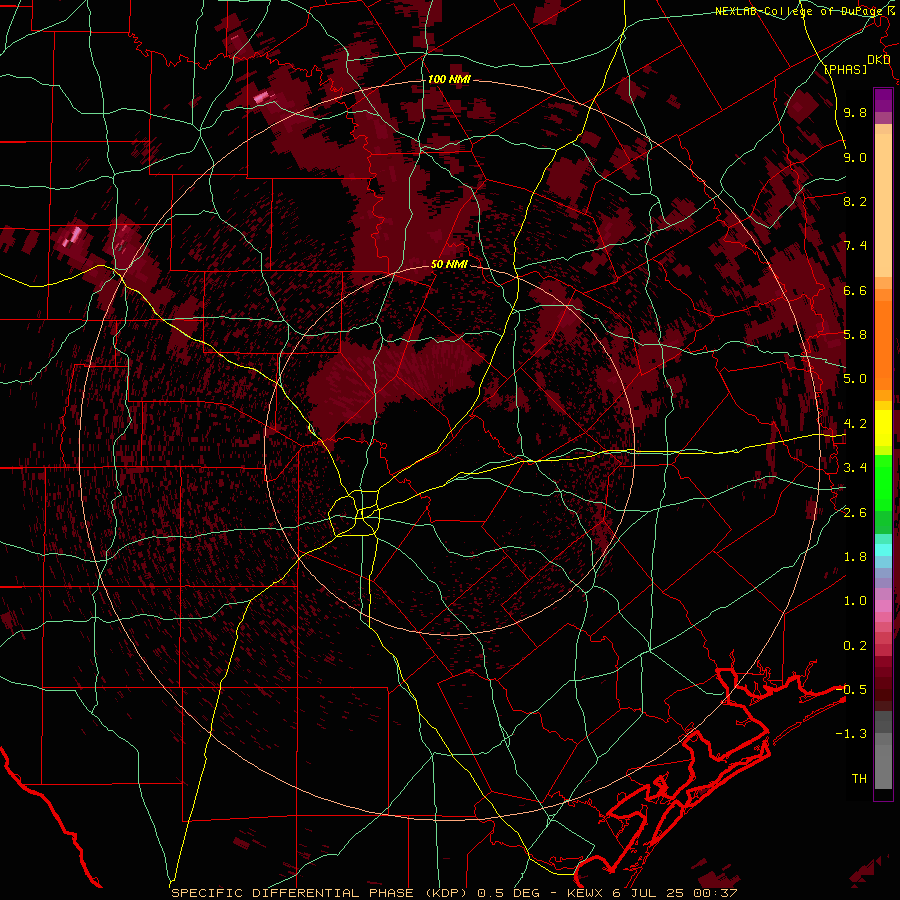Click the yellow segment of the color bar

click(883, 428)
